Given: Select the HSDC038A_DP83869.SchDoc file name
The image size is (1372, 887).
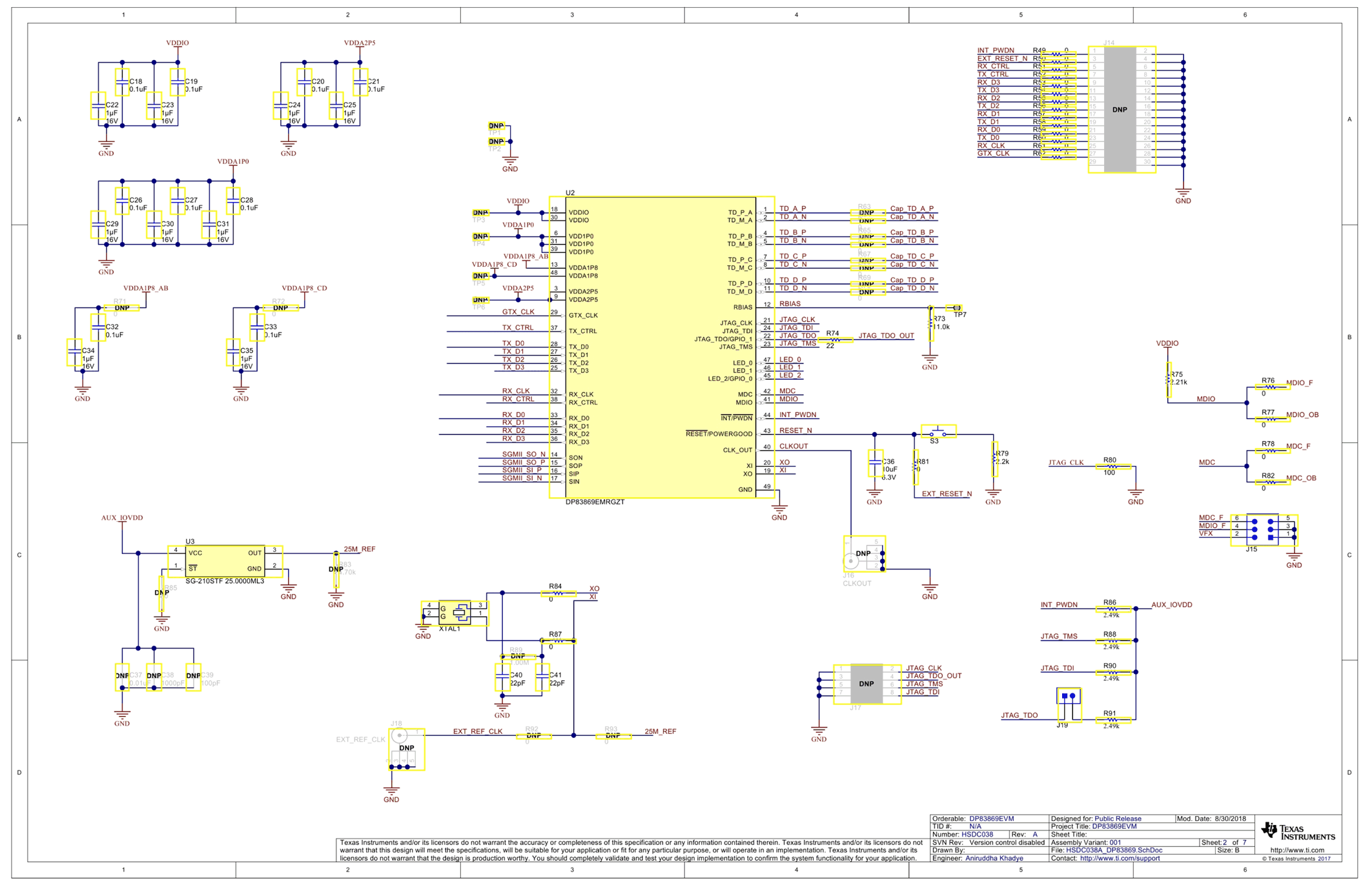Looking at the screenshot, I should pyautogui.click(x=1114, y=850).
